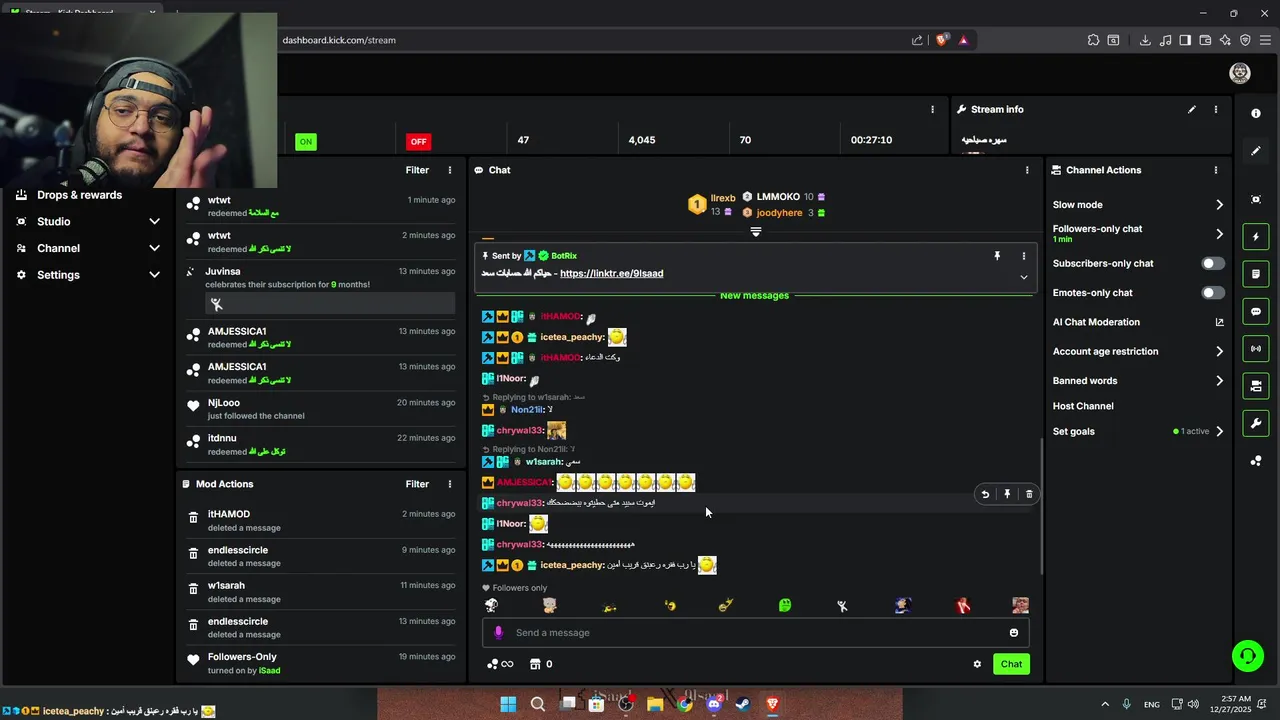Viewport: 1280px width, 720px height.
Task: Expand the Channel sidebar menu
Action: pyautogui.click(x=154, y=248)
